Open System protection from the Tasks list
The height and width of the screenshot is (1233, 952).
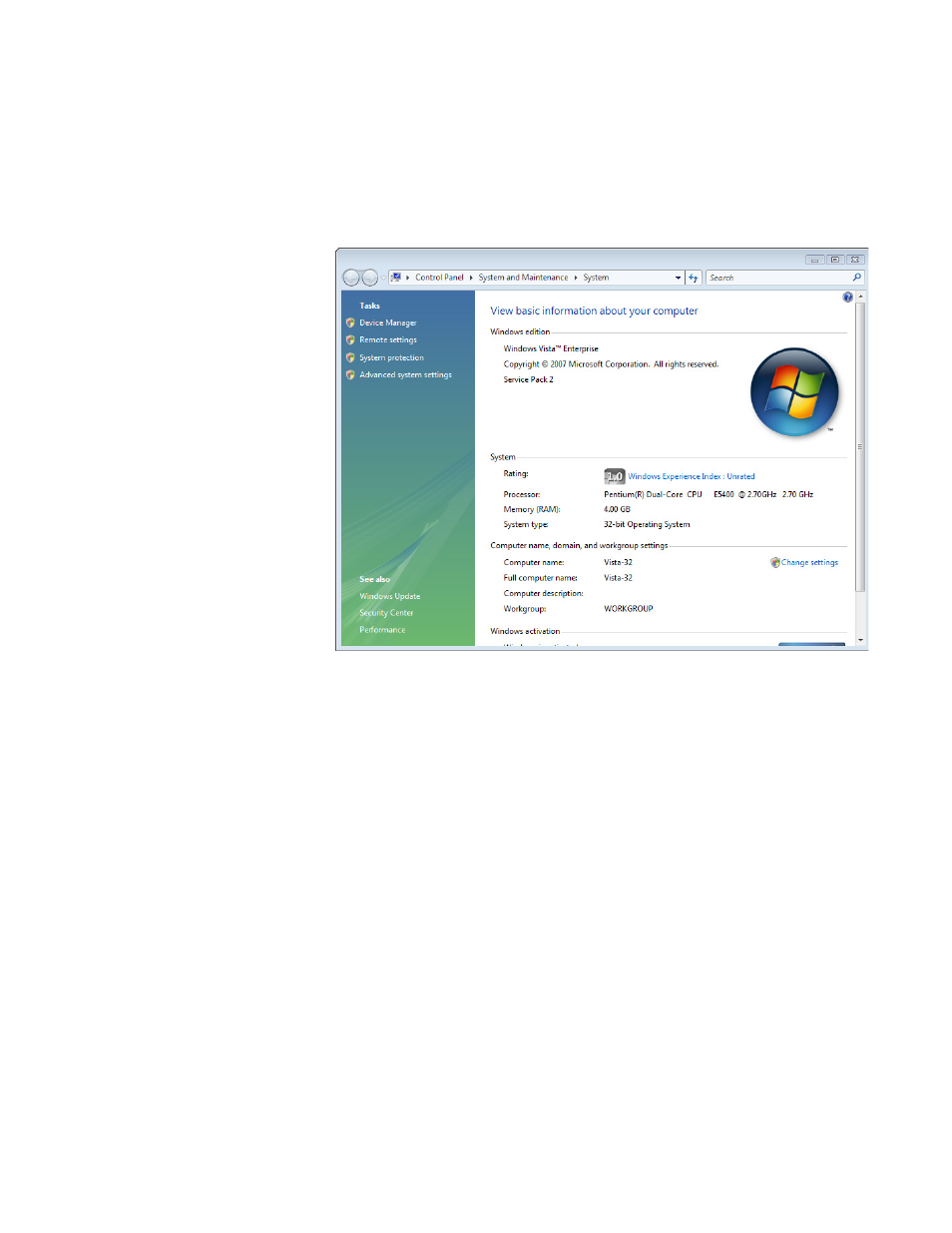click(x=392, y=358)
